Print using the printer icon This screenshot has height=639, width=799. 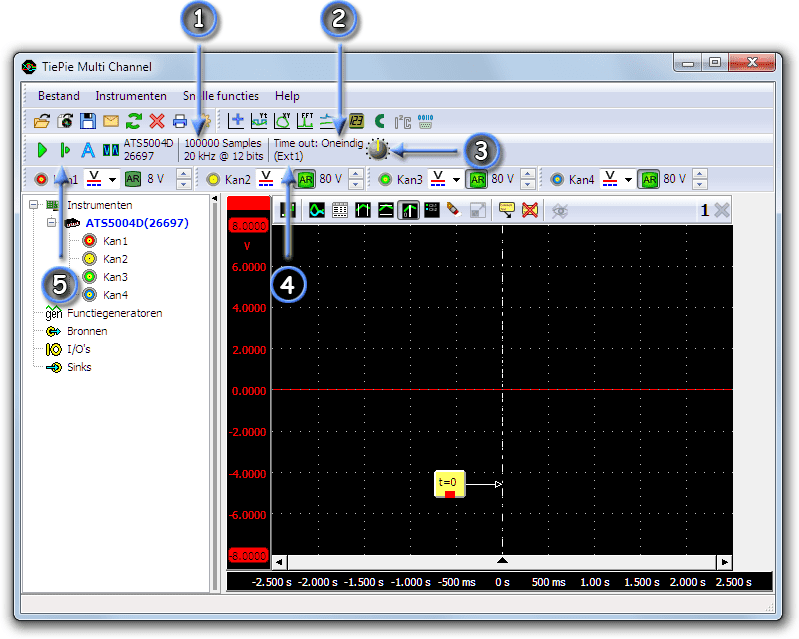[179, 121]
